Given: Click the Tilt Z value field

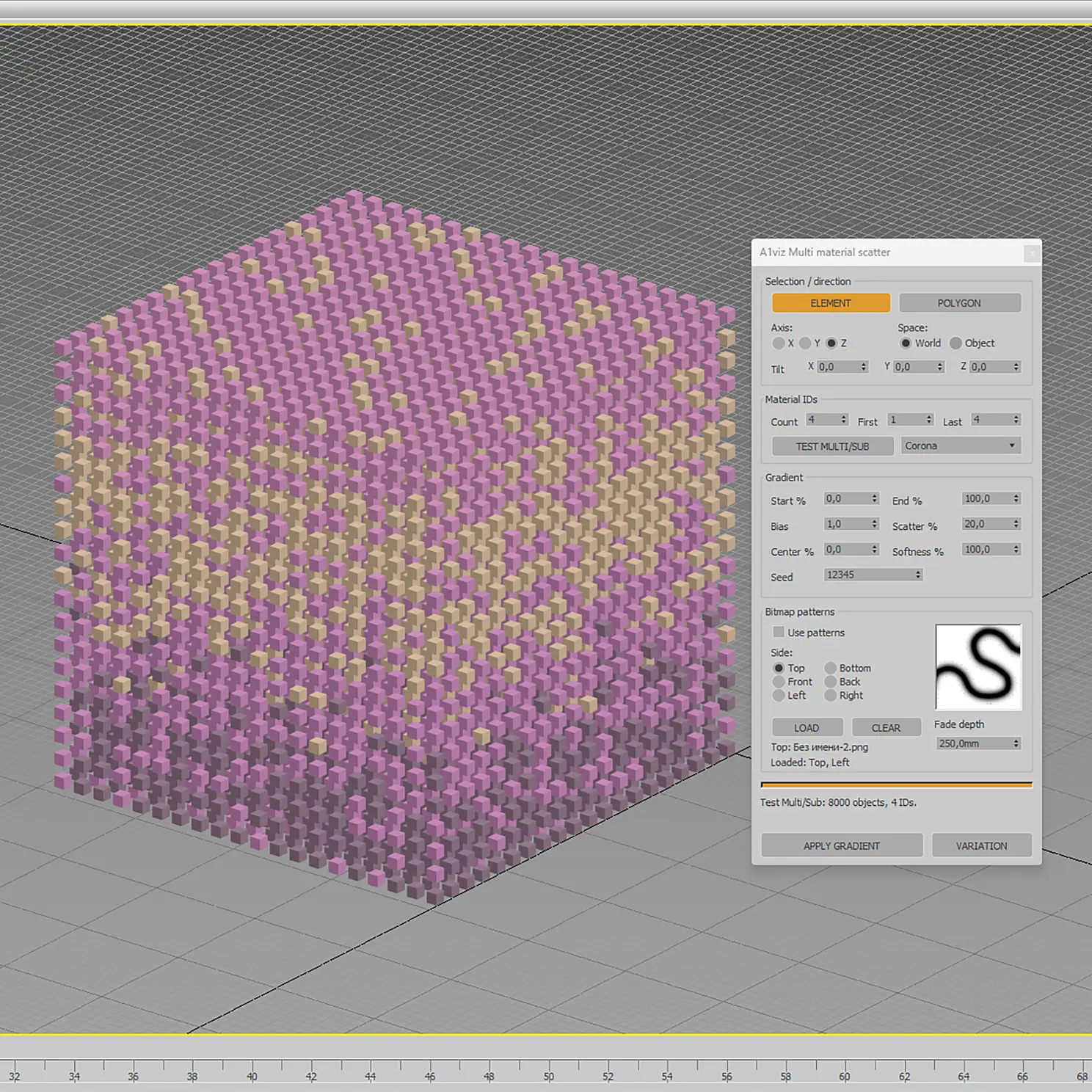Looking at the screenshot, I should 991,367.
